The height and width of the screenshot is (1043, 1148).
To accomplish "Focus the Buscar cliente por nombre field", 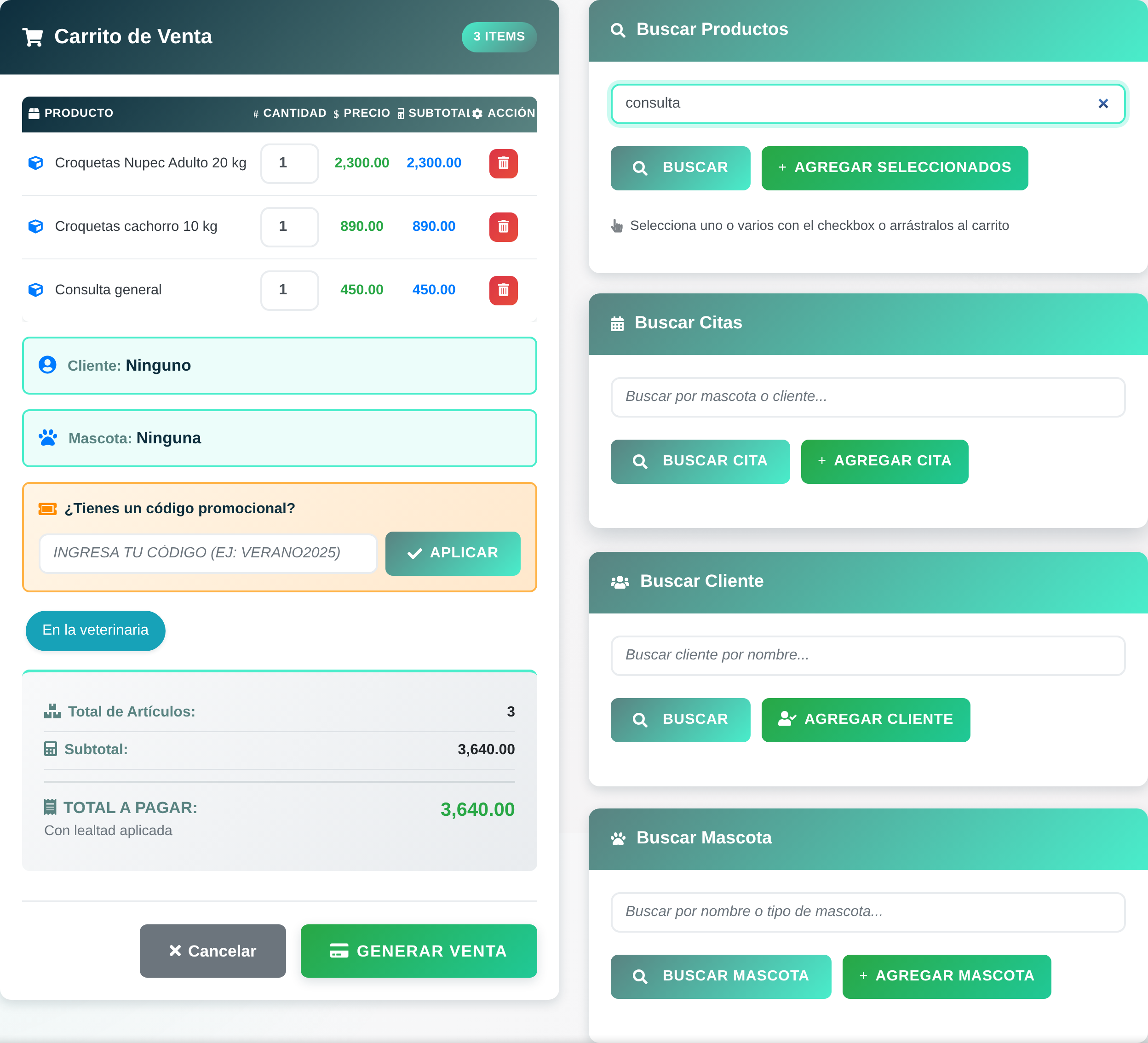I will coord(867,655).
